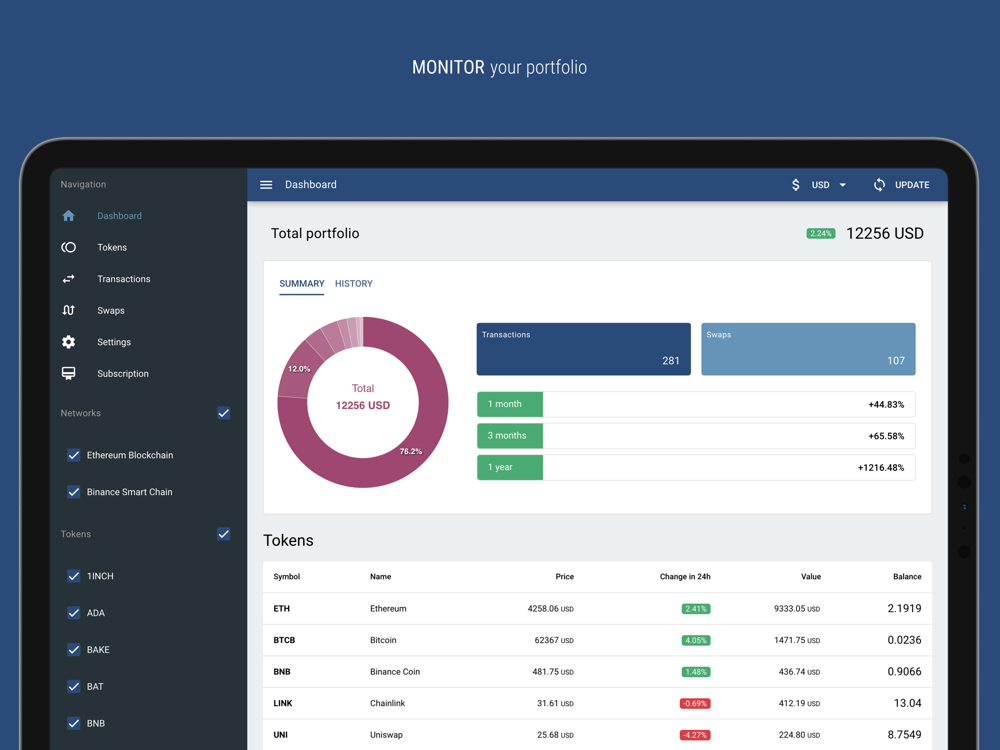Open Subscription from the sidebar

coord(123,374)
